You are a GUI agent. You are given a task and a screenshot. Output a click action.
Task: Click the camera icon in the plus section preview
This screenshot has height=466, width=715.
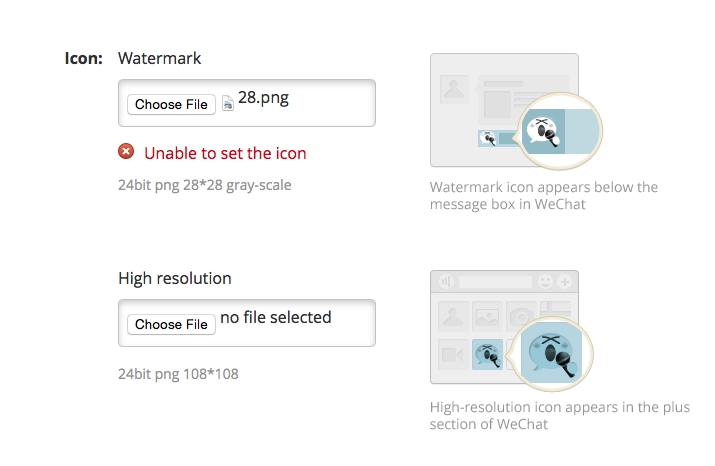point(520,317)
